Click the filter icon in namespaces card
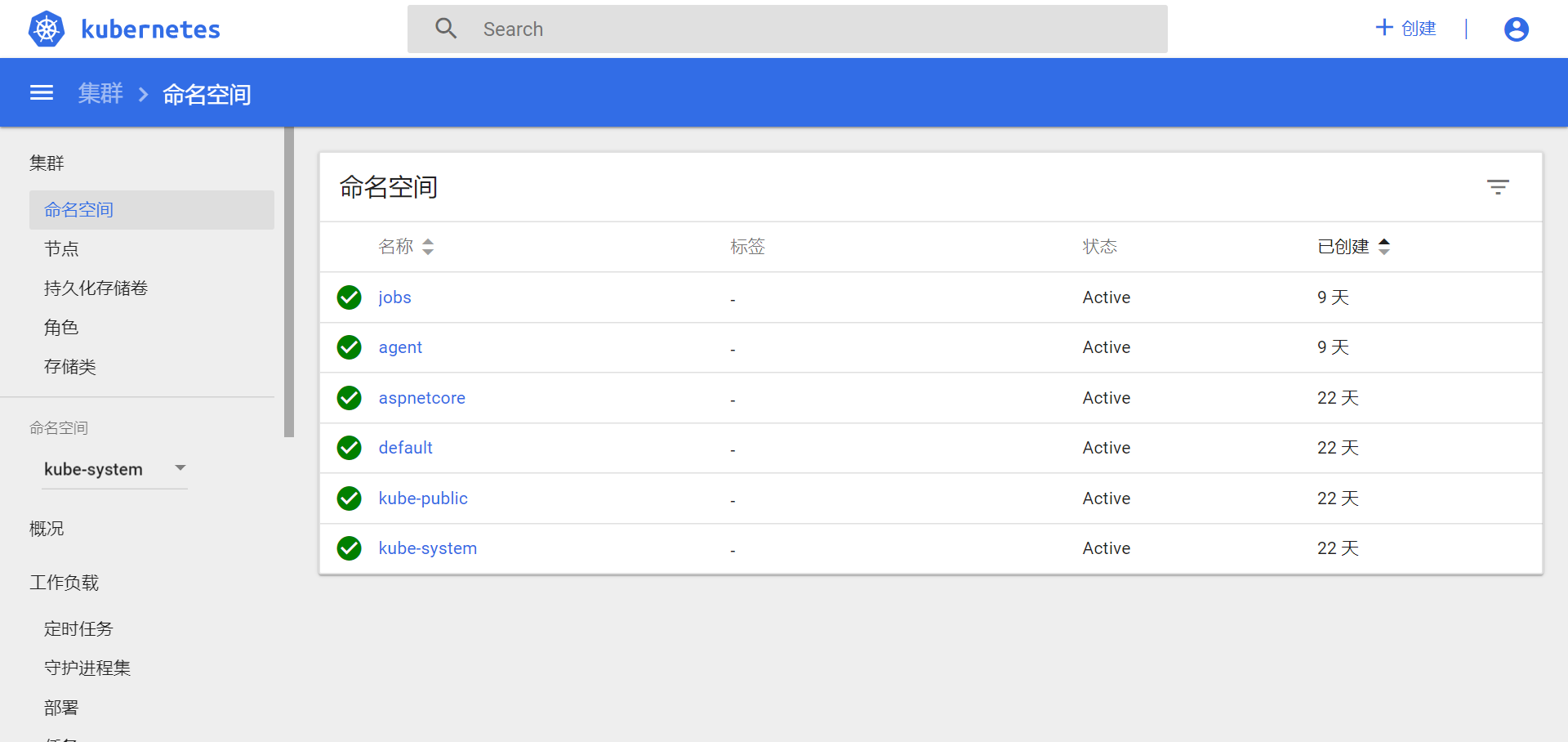The width and height of the screenshot is (1568, 742). click(1498, 187)
